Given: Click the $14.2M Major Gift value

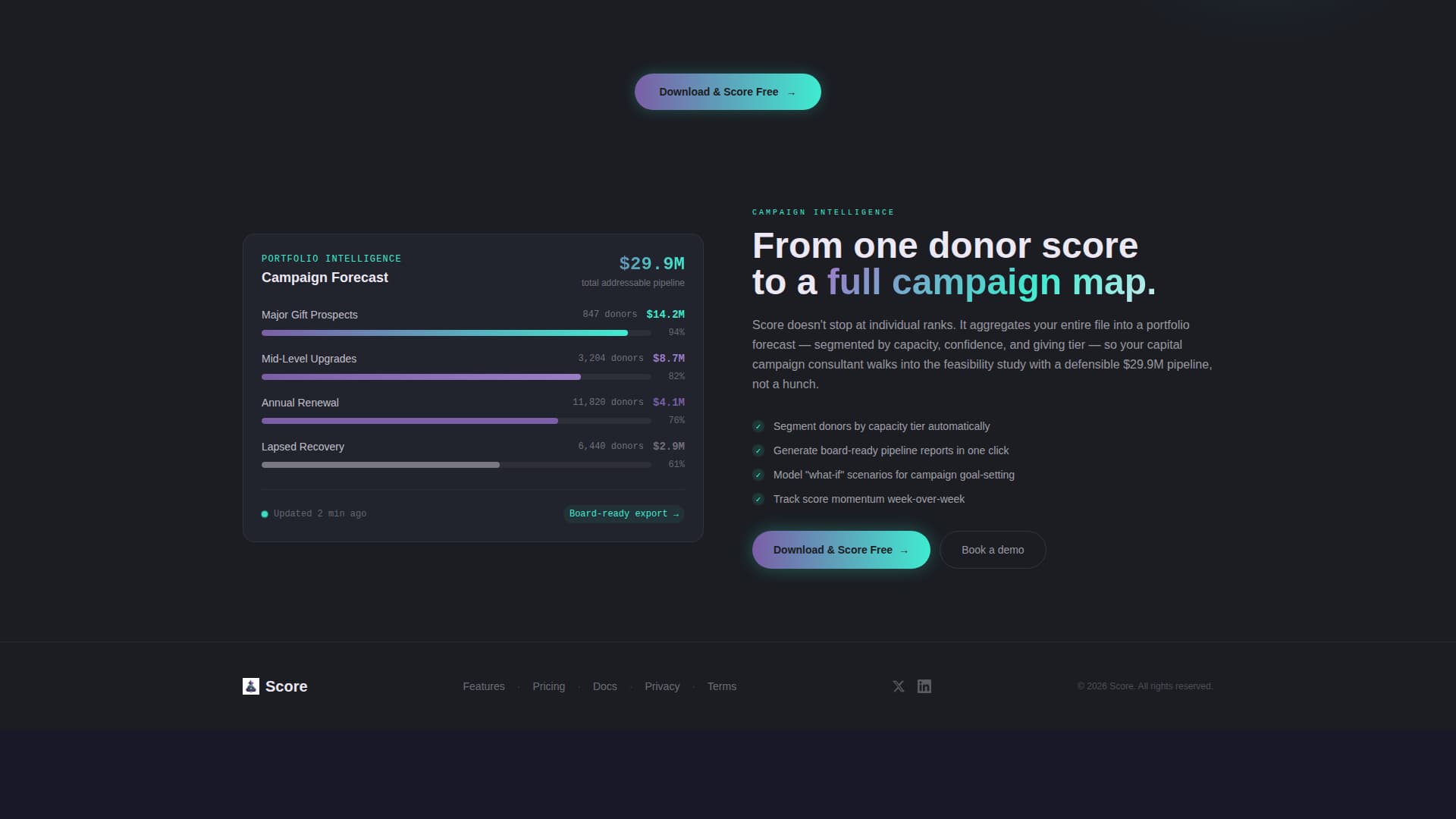Looking at the screenshot, I should (x=666, y=314).
